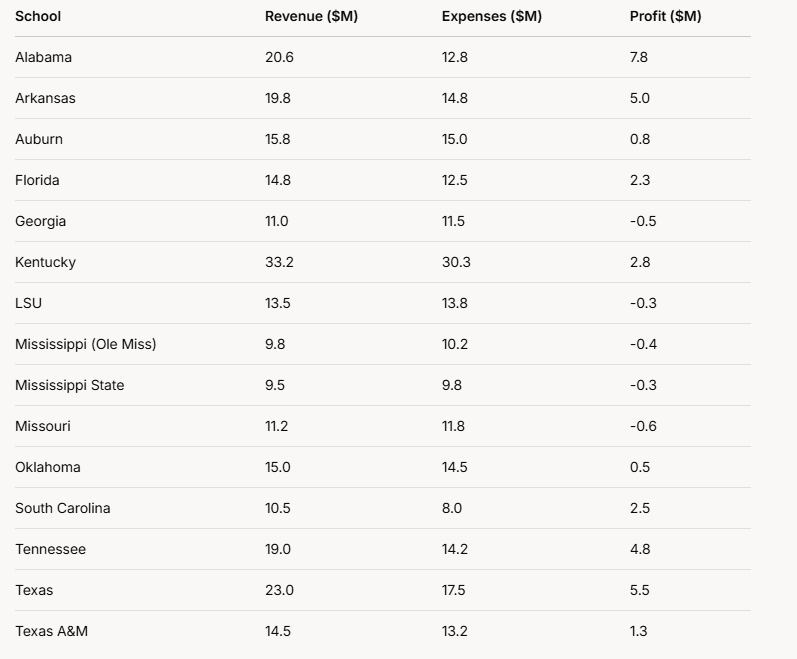Click Arkansas revenue cell showing 19.8
797x659 pixels.
click(278, 98)
